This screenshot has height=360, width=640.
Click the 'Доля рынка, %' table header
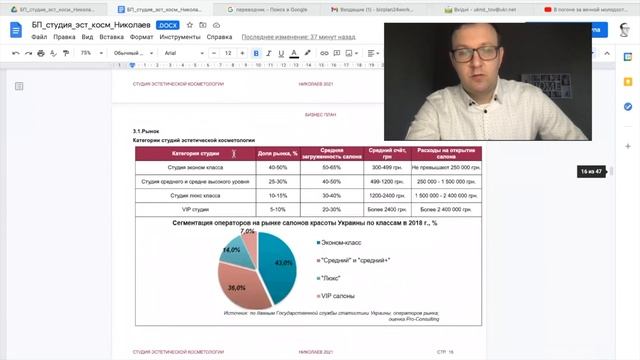(x=278, y=153)
